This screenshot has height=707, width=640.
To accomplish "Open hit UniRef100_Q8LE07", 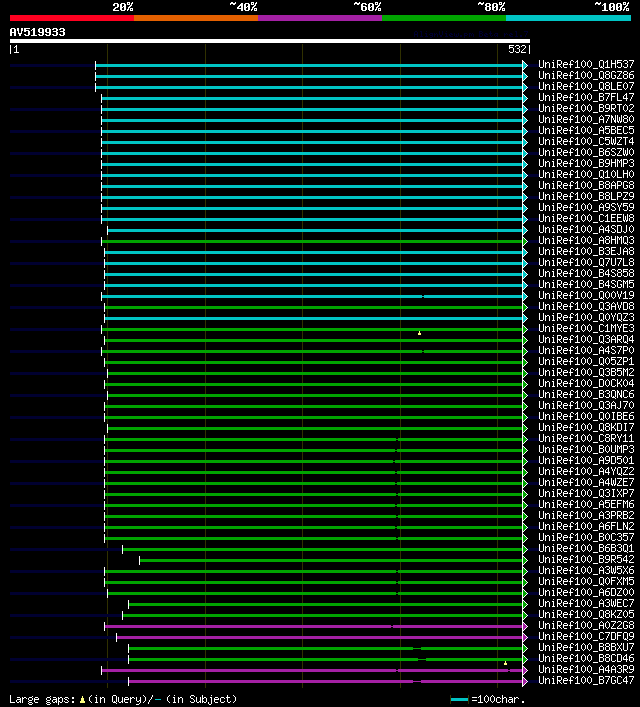I will point(586,87).
